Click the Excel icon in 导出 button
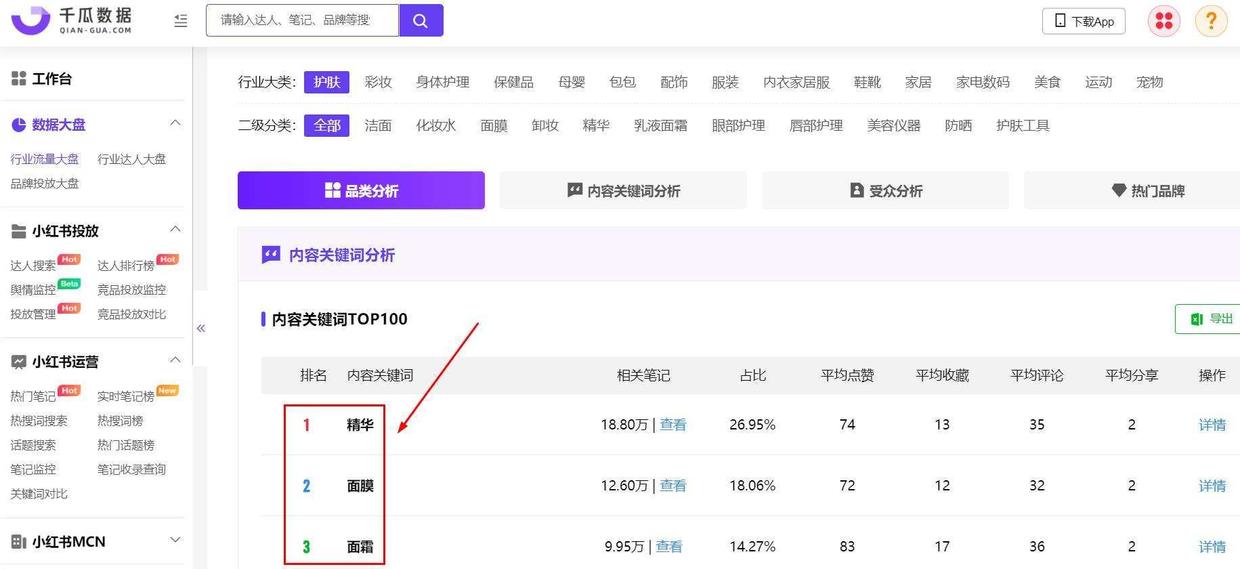This screenshot has width=1240, height=569. pyautogui.click(x=1195, y=319)
